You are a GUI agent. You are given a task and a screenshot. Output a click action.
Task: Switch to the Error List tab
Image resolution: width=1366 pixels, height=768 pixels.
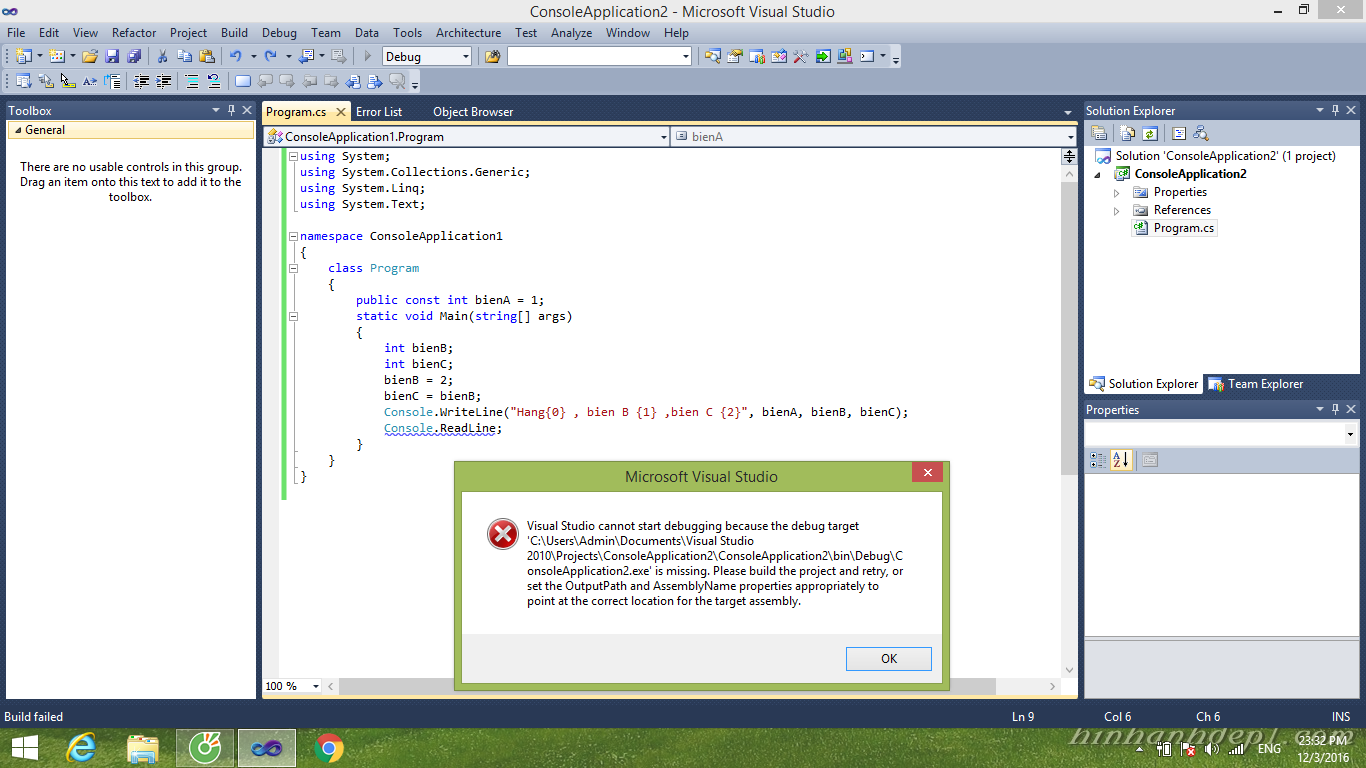[x=379, y=112]
